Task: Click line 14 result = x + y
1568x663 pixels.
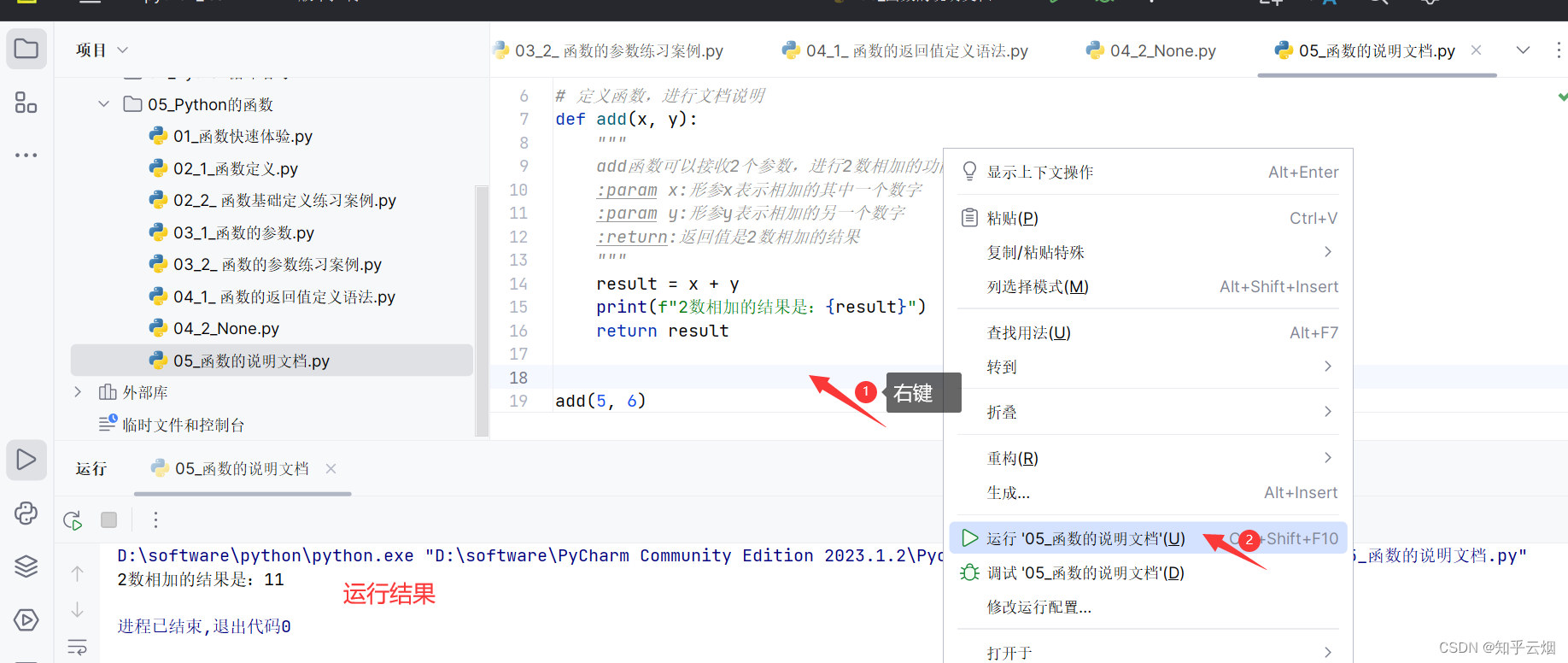Action: (x=667, y=284)
